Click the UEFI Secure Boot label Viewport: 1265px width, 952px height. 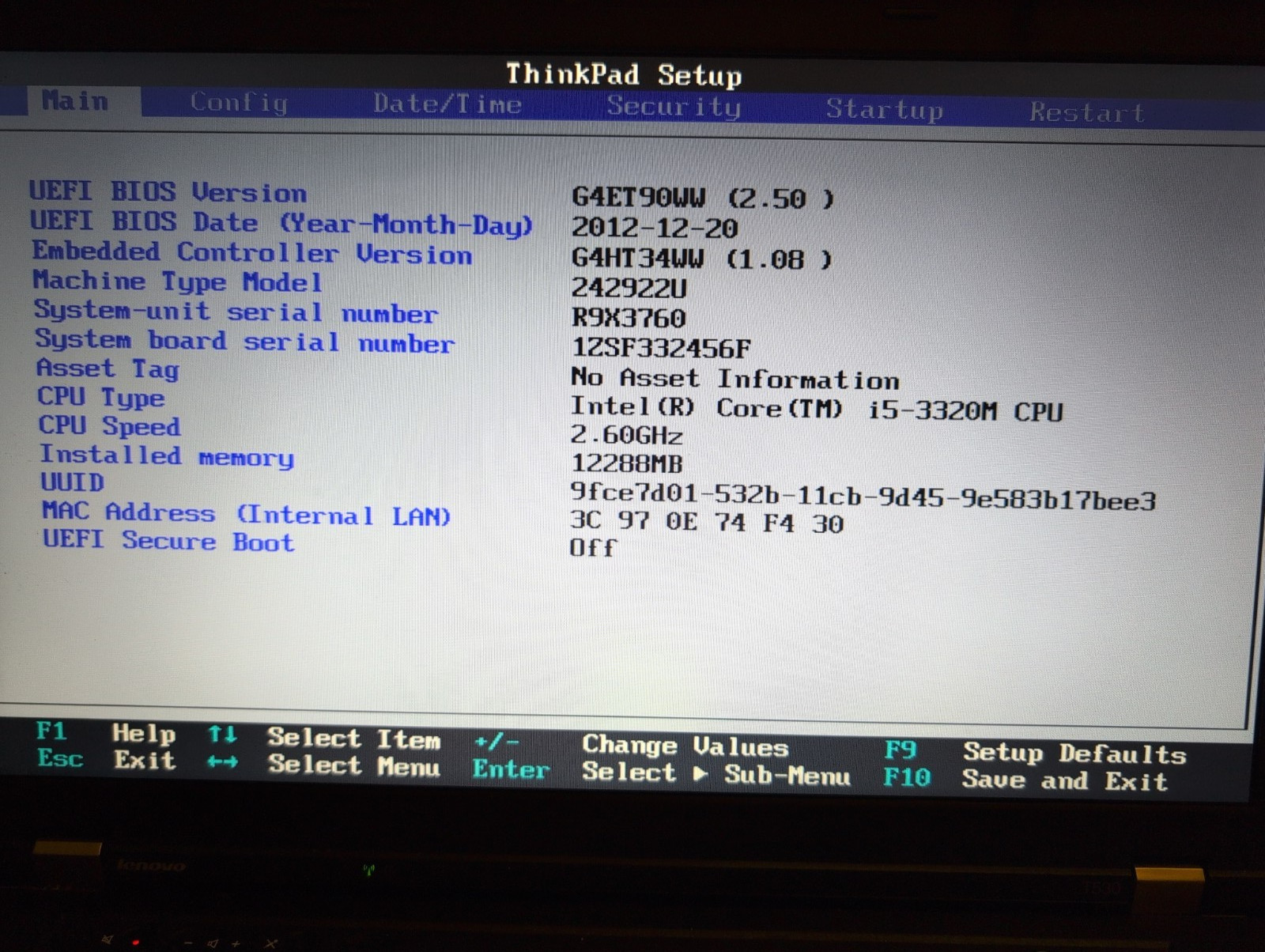168,541
